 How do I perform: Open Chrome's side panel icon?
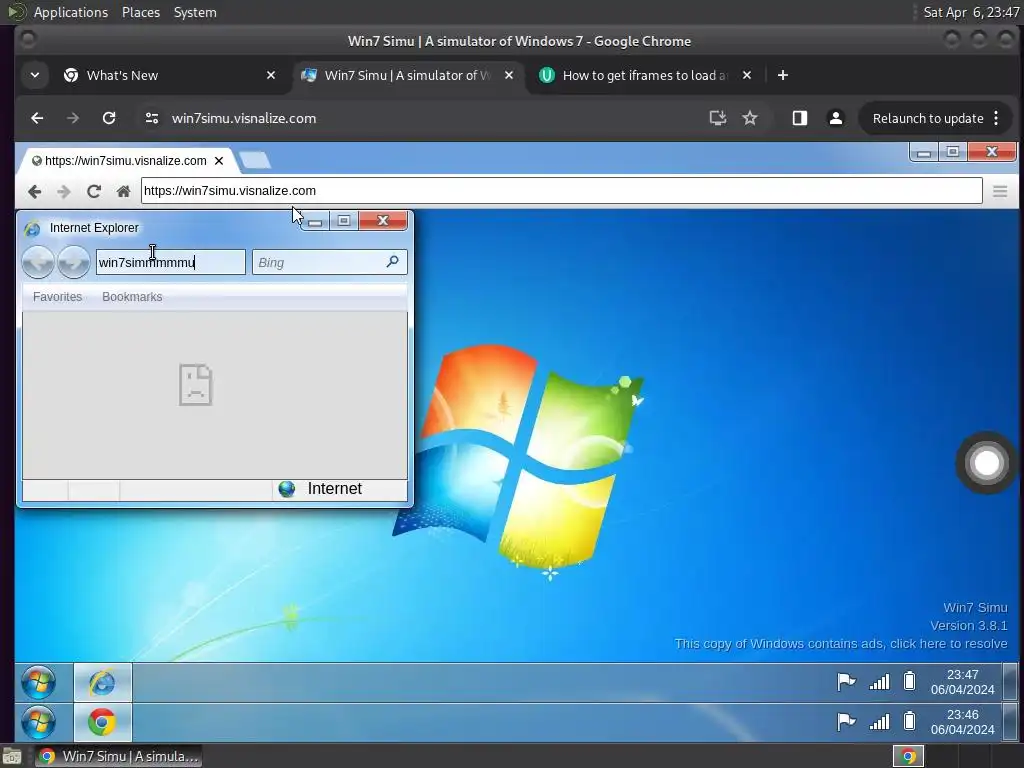pos(799,118)
